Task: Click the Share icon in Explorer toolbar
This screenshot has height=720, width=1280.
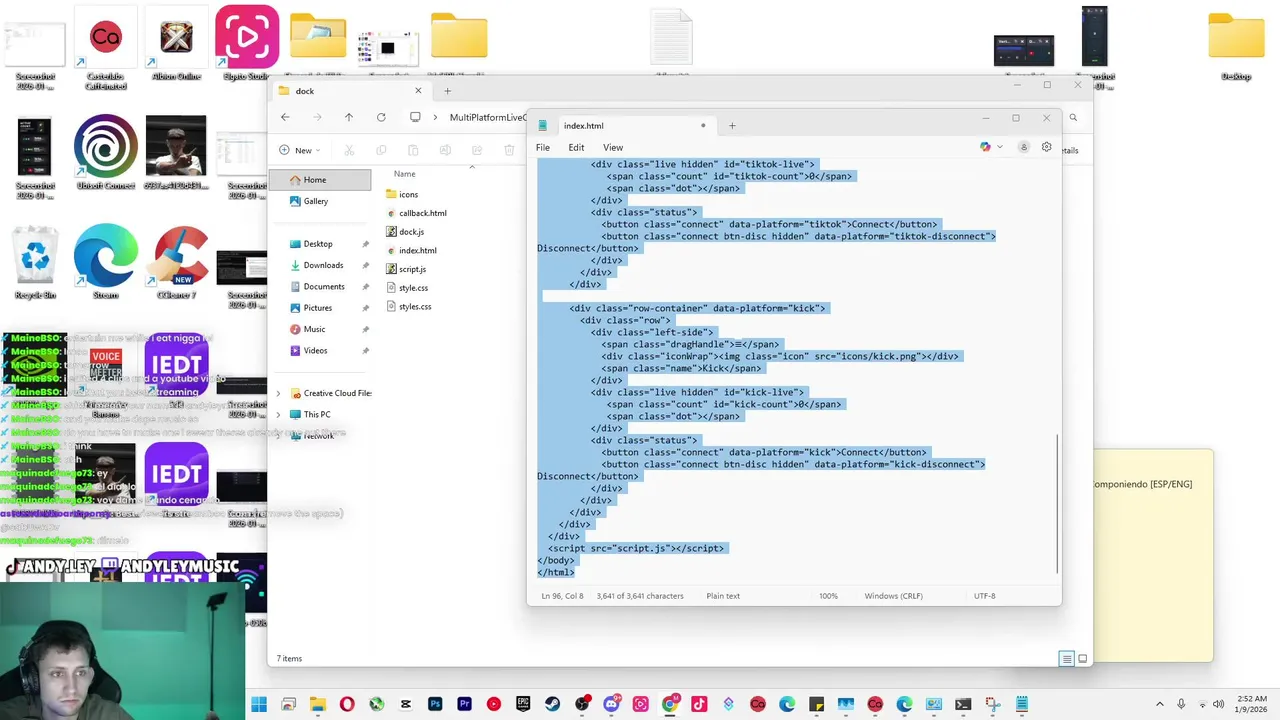Action: [477, 150]
